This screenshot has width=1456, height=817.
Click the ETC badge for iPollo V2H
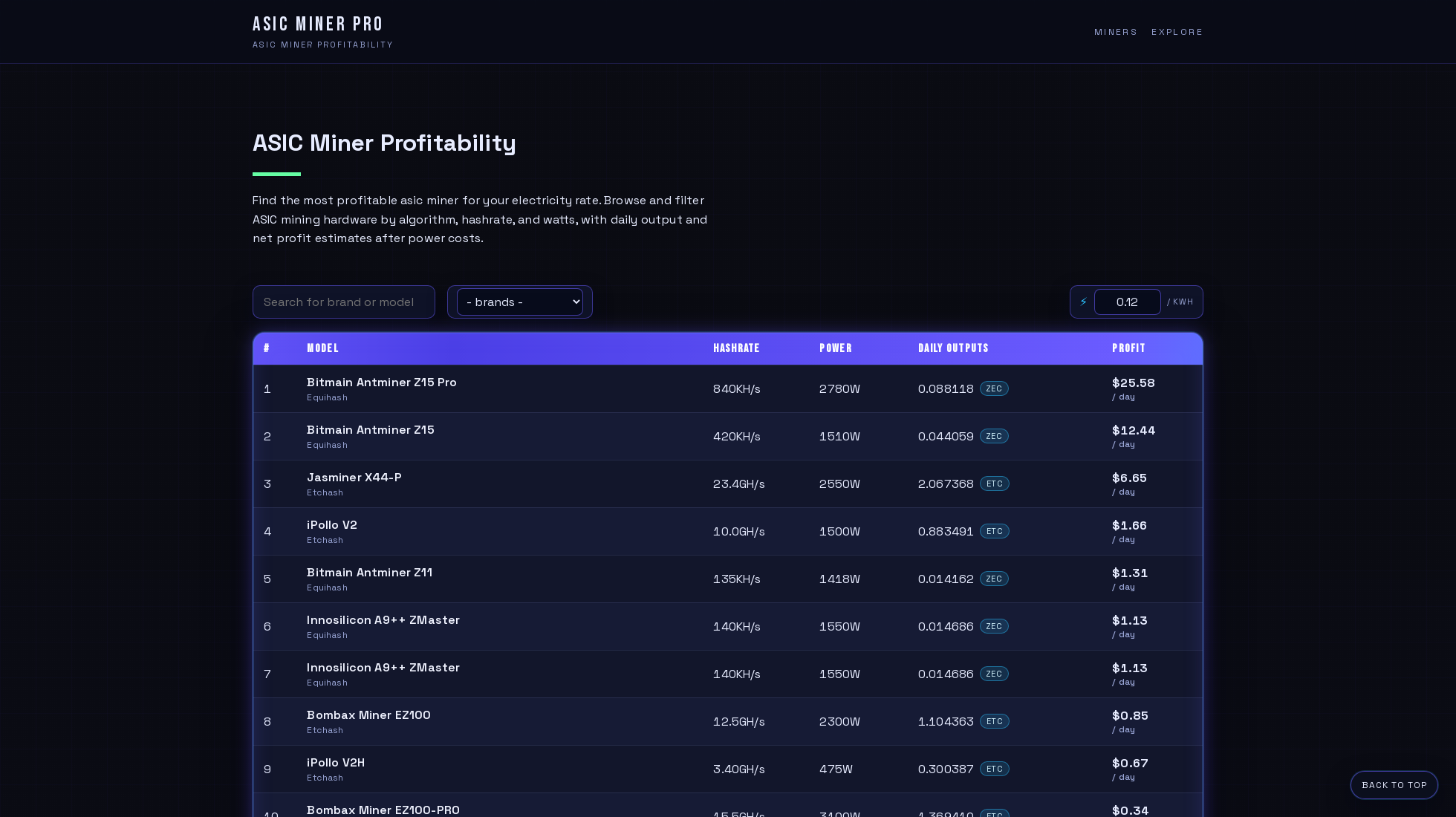pyautogui.click(x=995, y=769)
